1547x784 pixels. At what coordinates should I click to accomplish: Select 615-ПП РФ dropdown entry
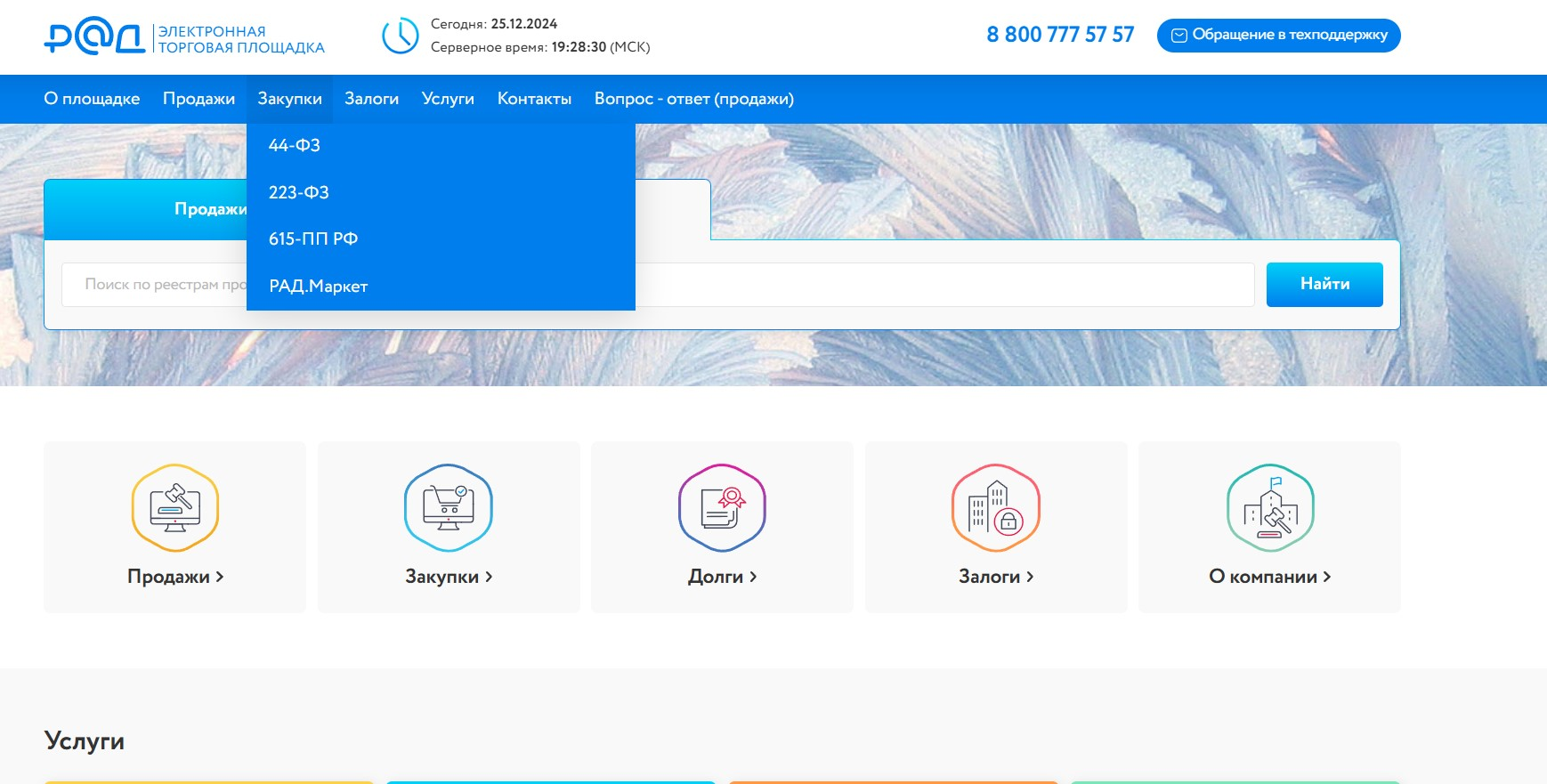313,238
